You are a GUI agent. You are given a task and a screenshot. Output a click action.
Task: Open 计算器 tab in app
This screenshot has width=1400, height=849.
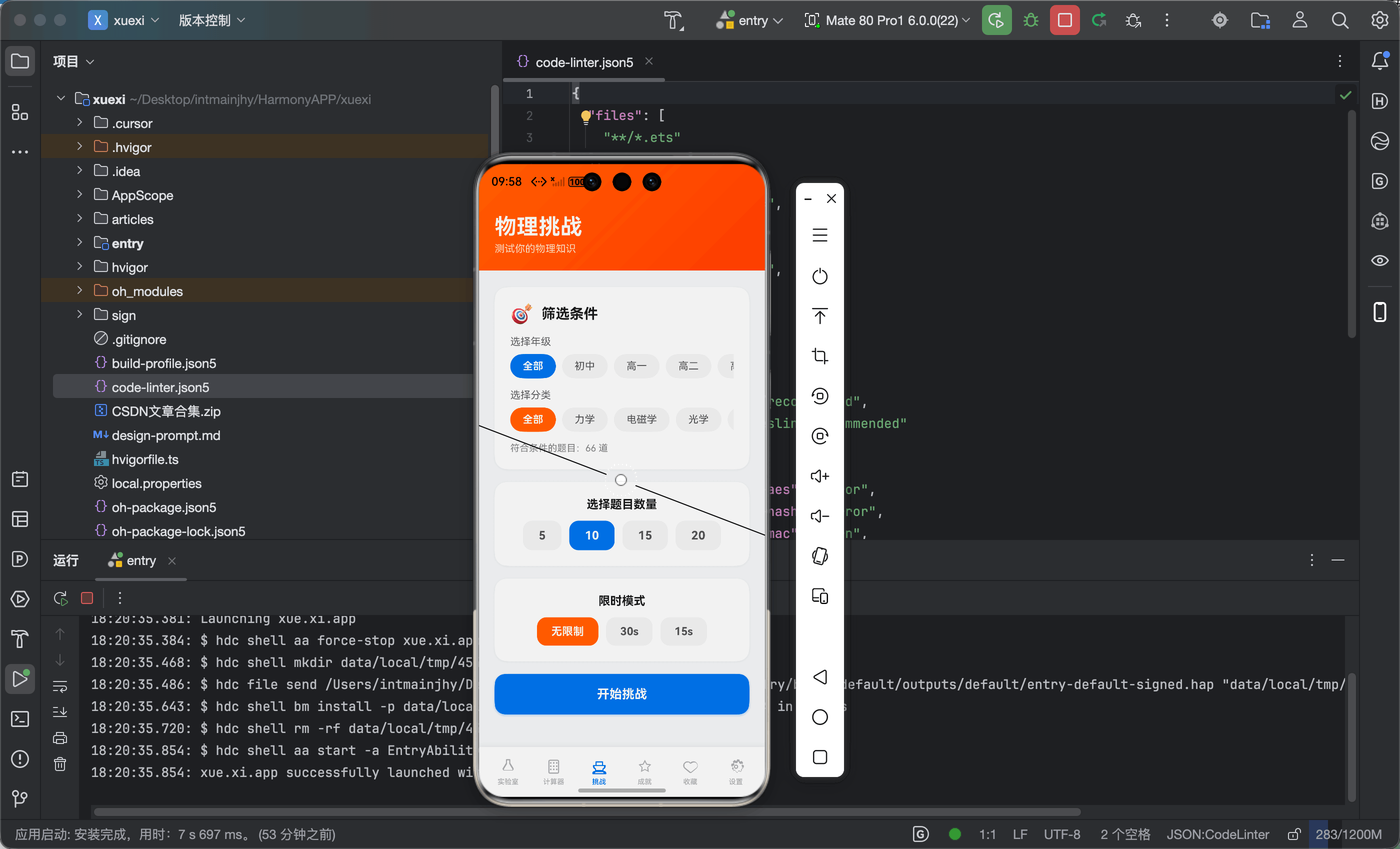553,772
